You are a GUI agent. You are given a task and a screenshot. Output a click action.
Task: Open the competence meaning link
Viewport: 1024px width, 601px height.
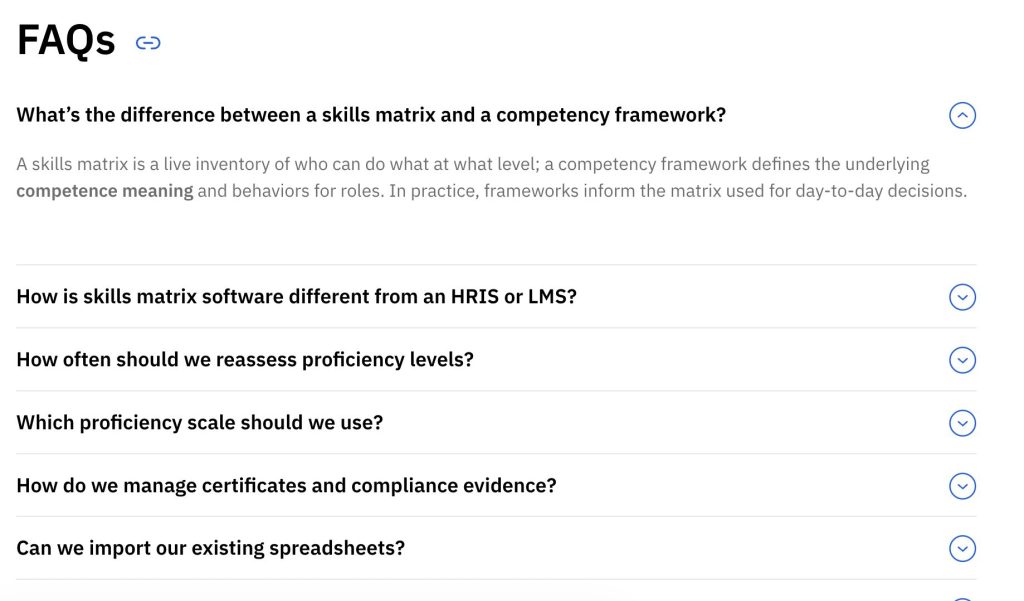[x=104, y=190]
